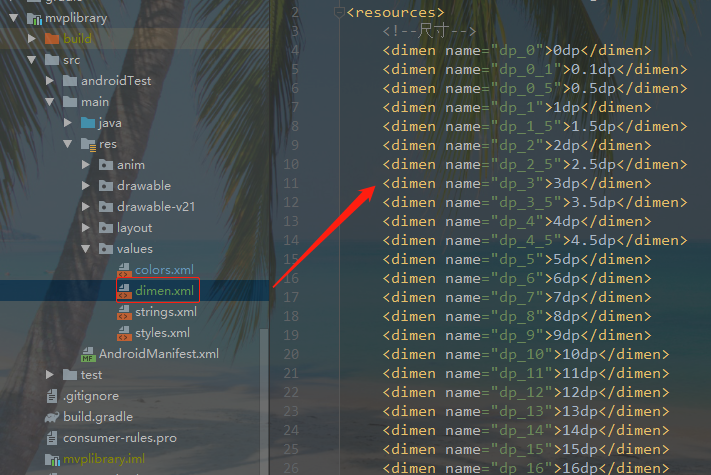
Task: Click the dp_7 dimen line
Action: pos(516,298)
